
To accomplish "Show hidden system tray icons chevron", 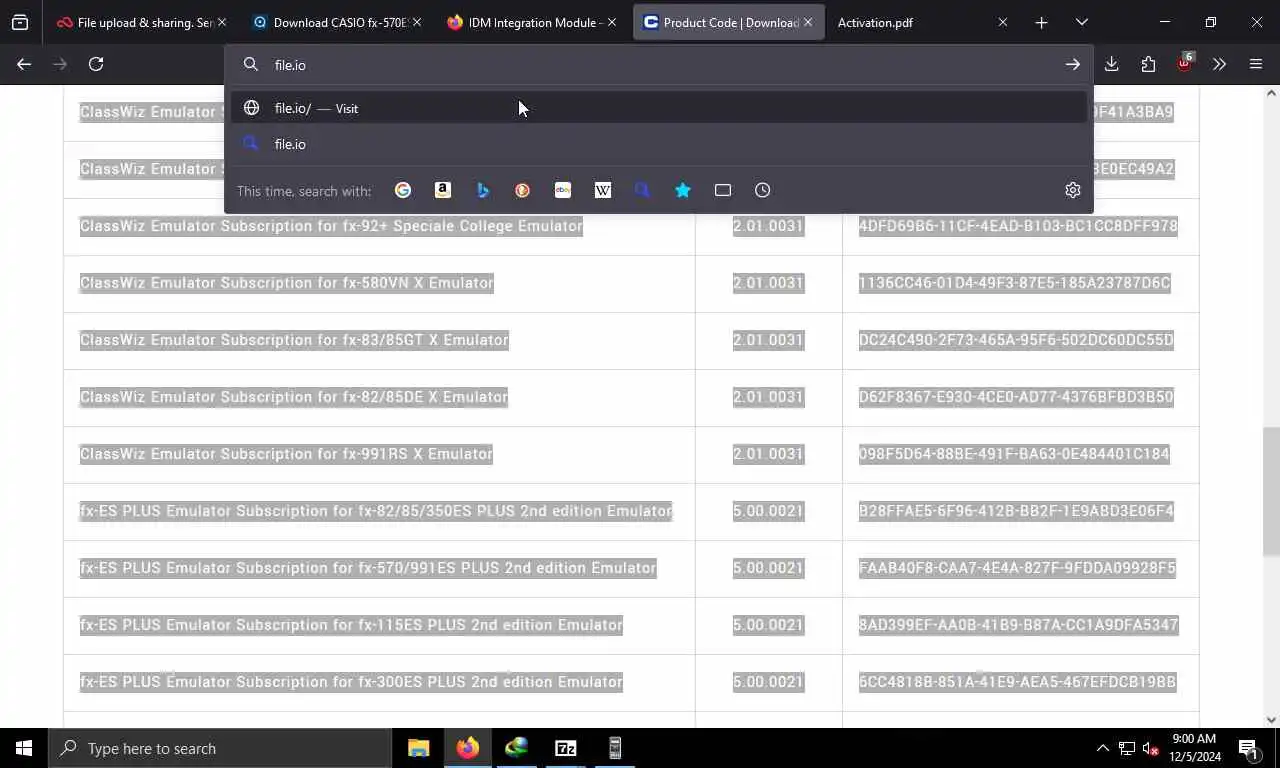I will tap(1102, 748).
